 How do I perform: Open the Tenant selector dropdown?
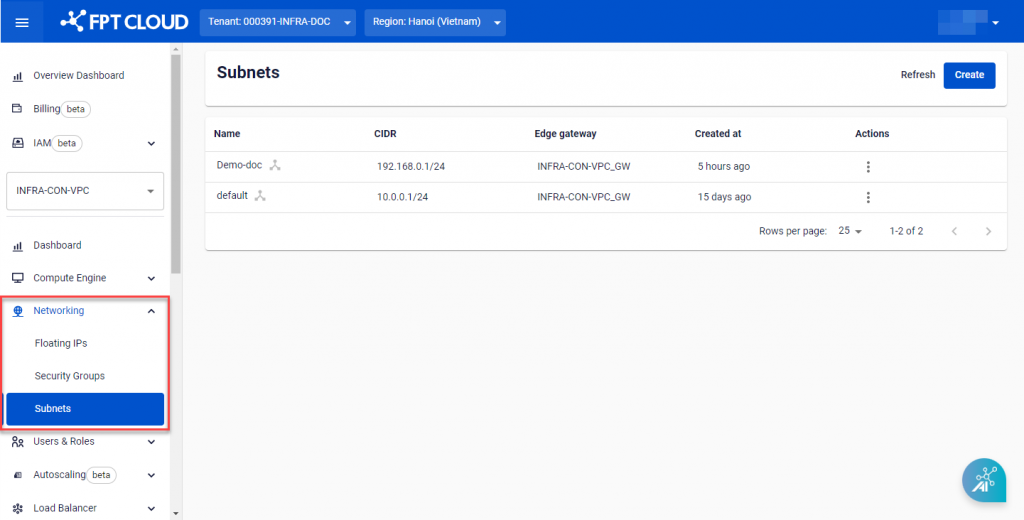277,22
